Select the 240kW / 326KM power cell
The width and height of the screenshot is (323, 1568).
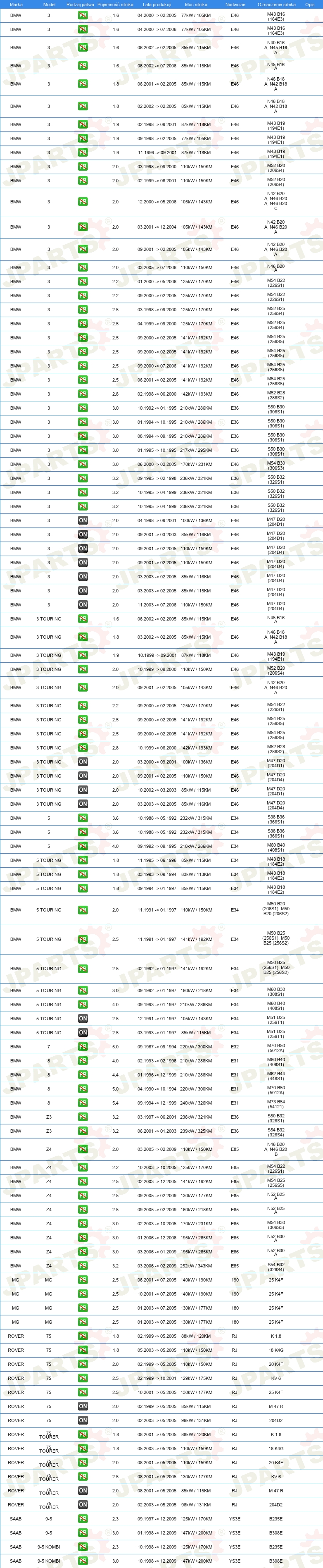196,1103
